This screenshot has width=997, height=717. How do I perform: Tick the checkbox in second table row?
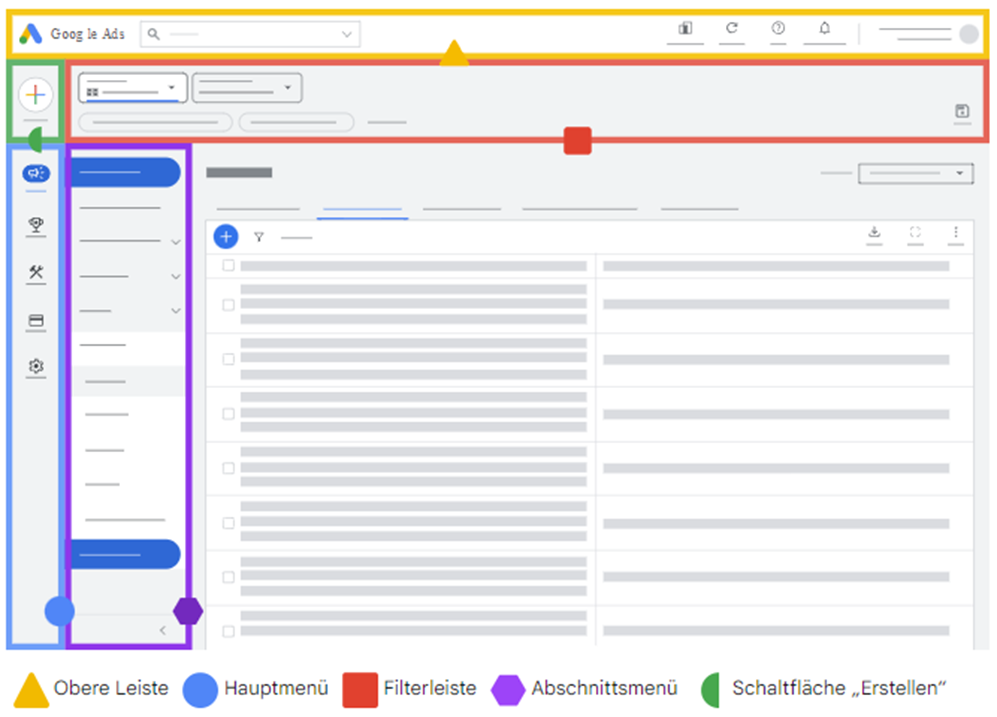tap(228, 305)
